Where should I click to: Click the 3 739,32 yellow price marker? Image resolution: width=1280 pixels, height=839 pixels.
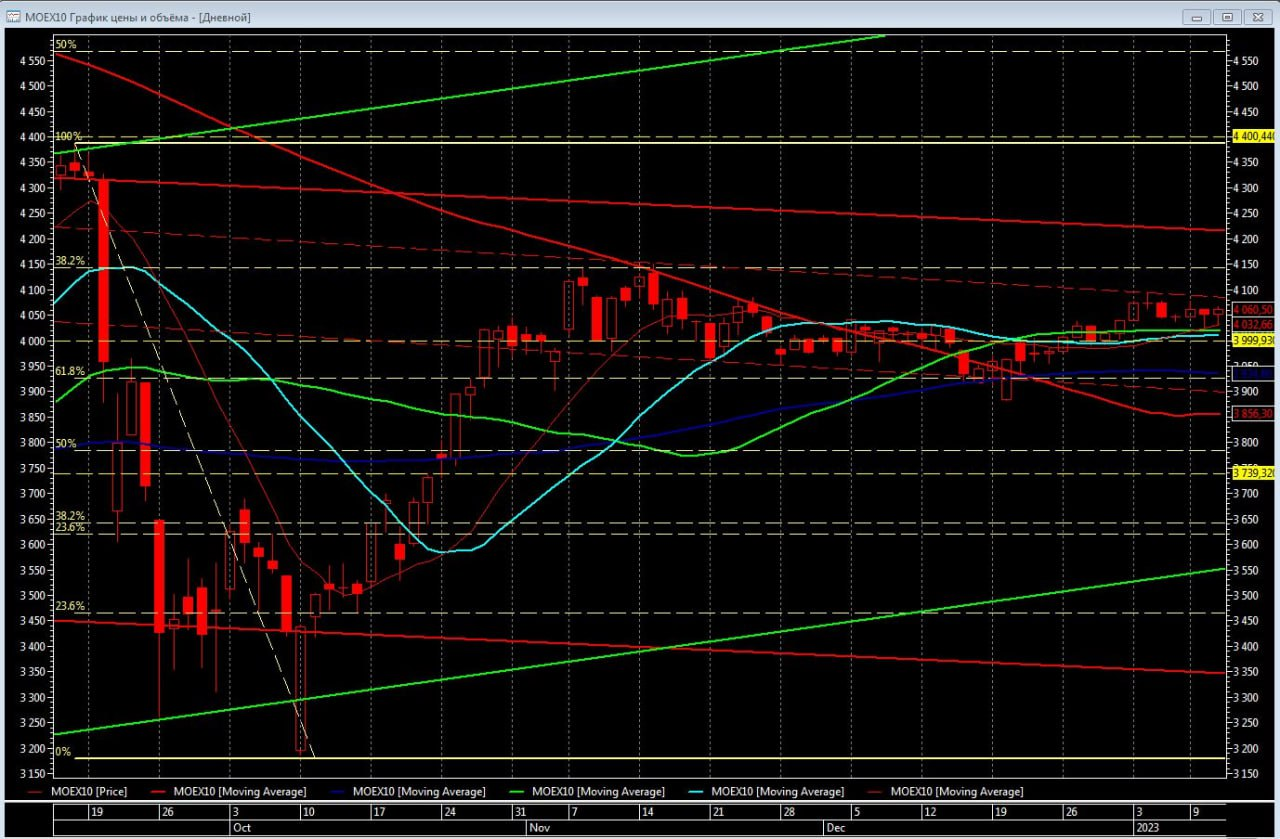pyautogui.click(x=1253, y=473)
